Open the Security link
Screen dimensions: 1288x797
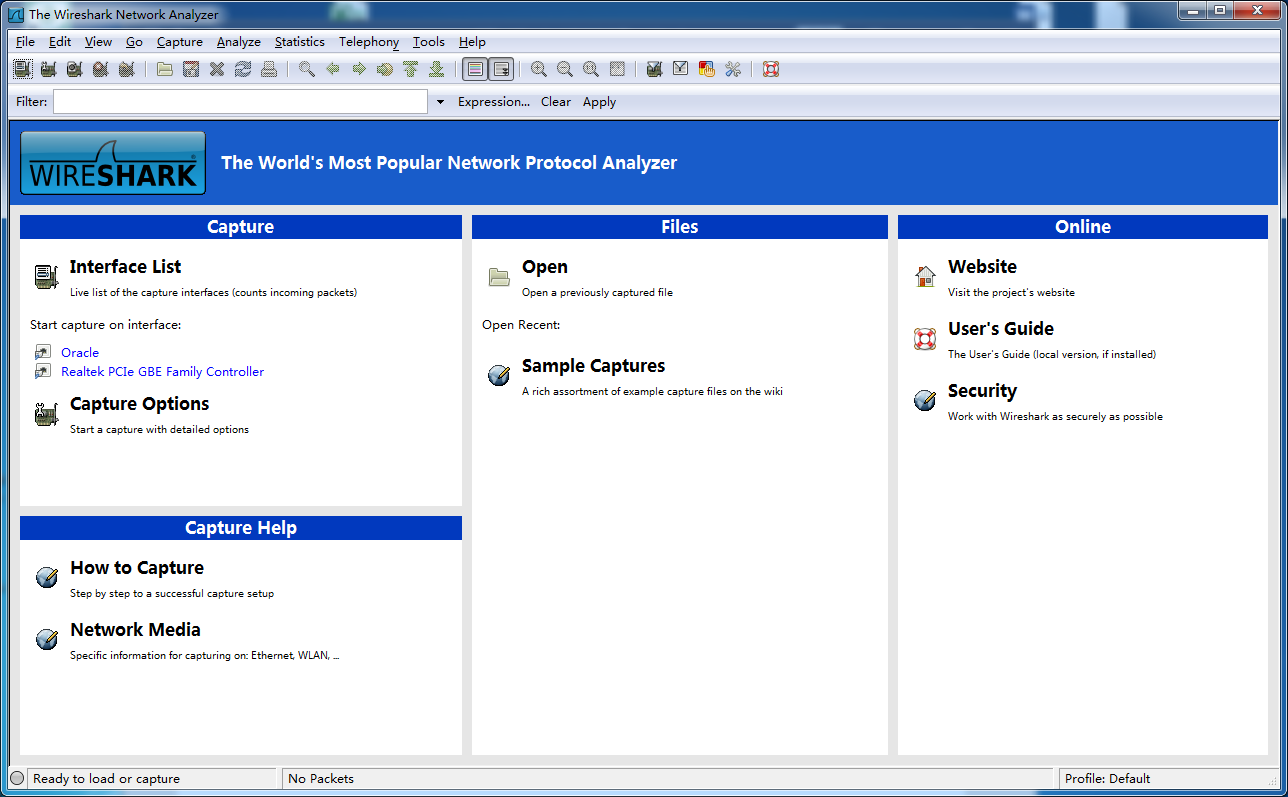[982, 391]
